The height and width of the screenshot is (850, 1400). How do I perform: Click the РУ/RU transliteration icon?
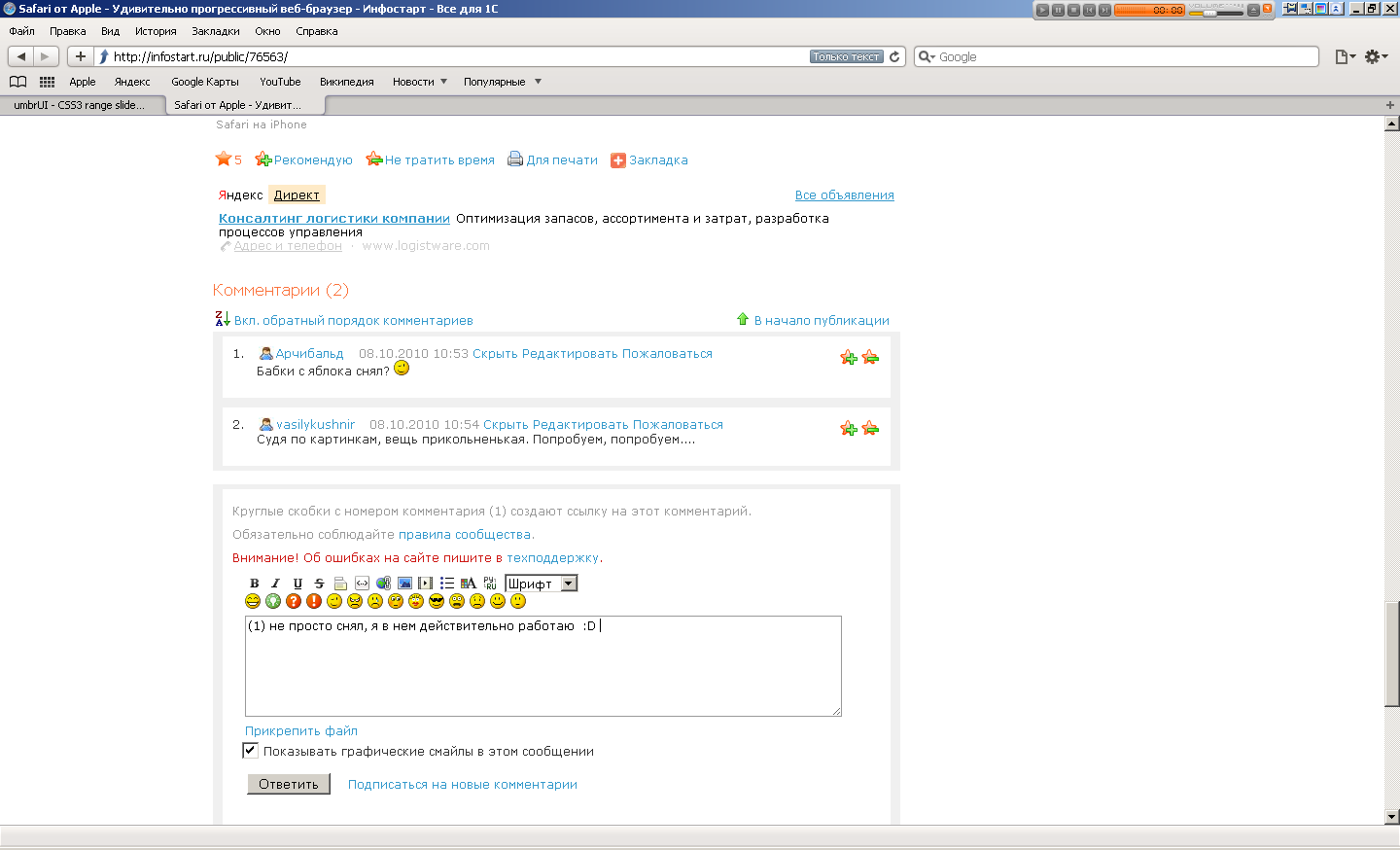click(x=490, y=584)
